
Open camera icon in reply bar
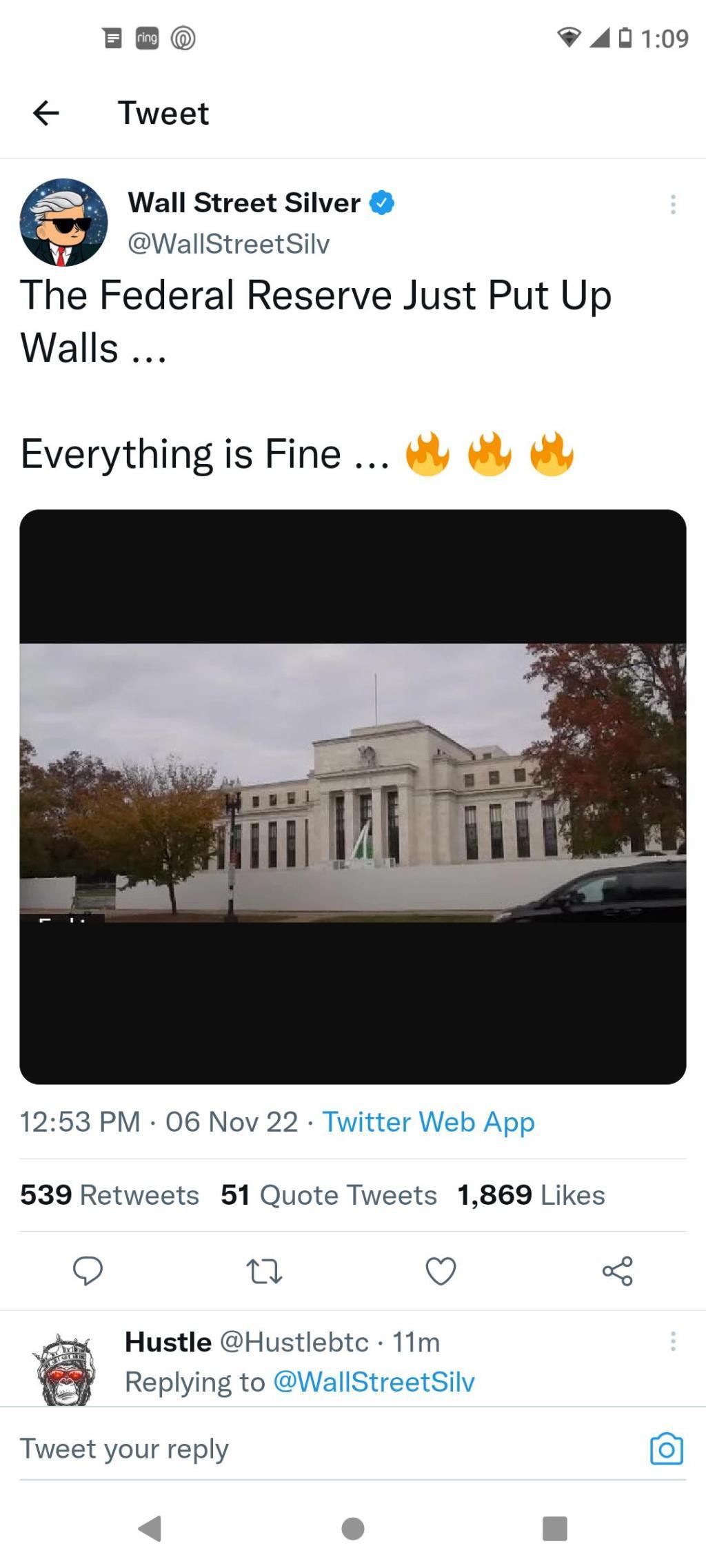[667, 1448]
